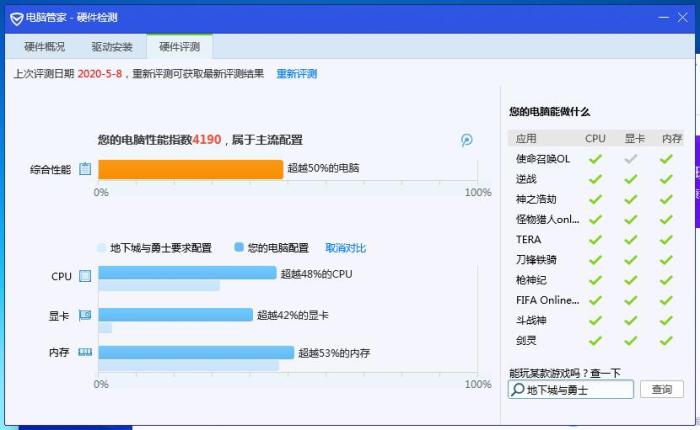This screenshot has width=700, height=430.
Task: Click the 您的电脑能做什么 heading
Action: point(550,112)
